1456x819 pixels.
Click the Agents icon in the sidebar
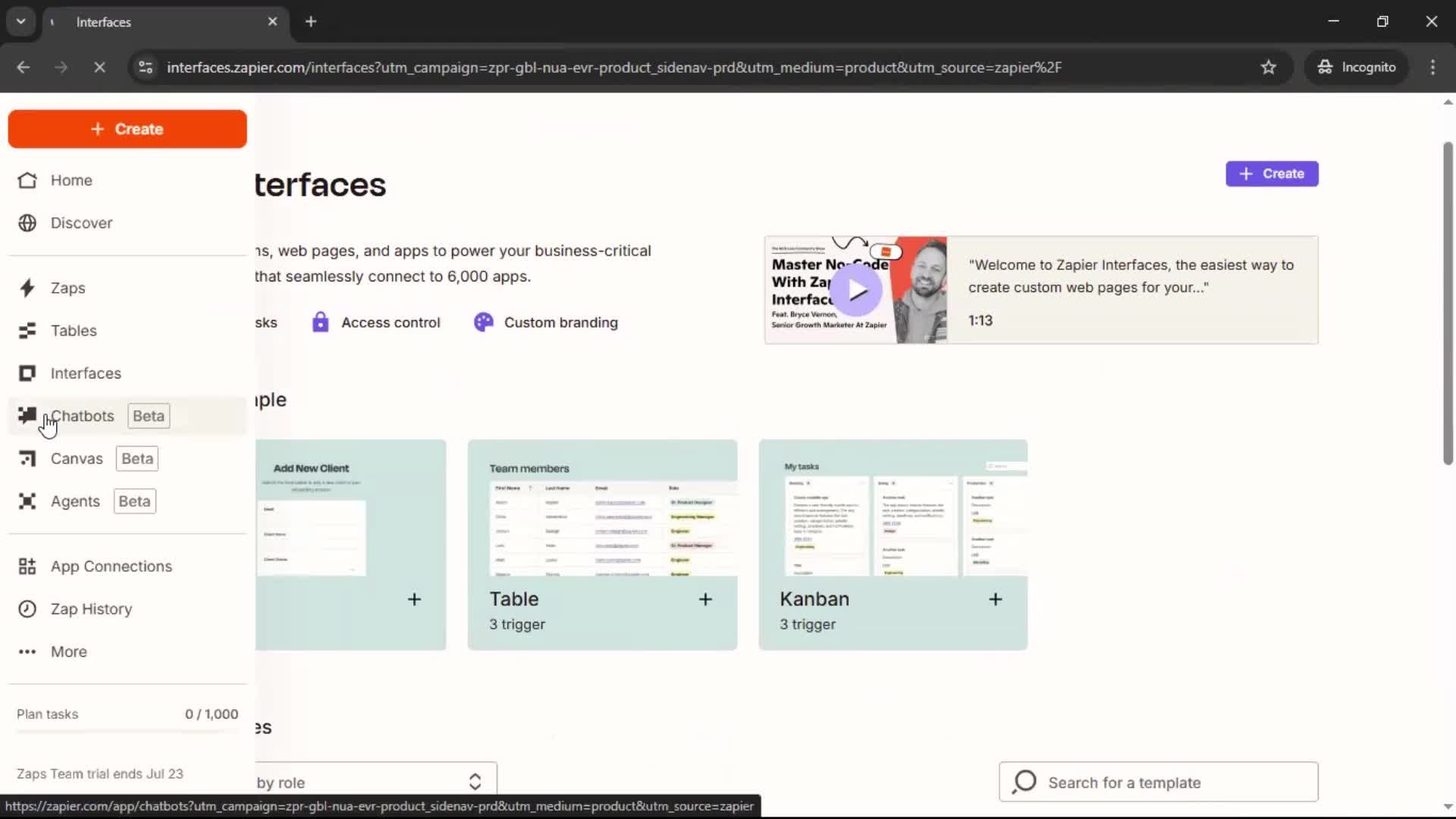click(x=27, y=501)
